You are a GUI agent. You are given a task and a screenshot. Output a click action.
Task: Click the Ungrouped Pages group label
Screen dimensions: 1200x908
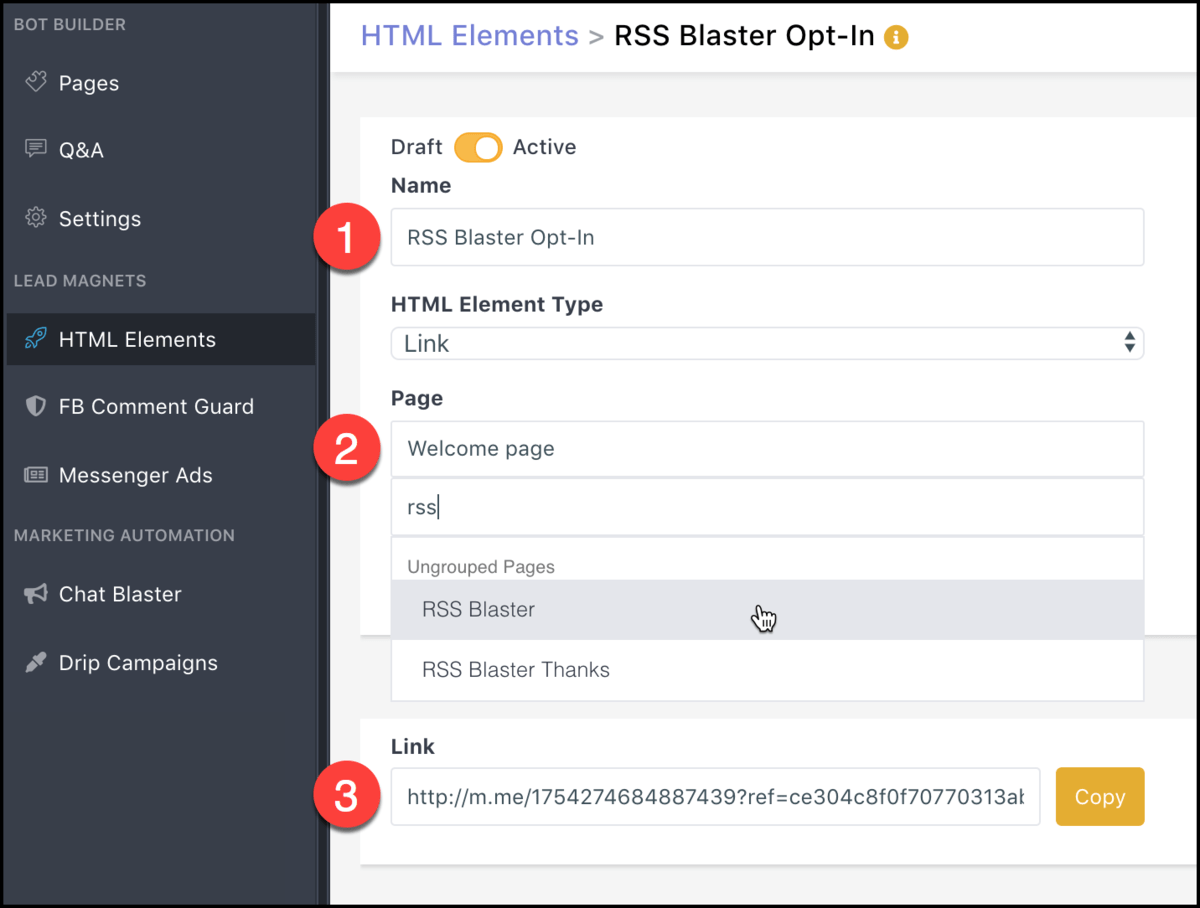(481, 567)
